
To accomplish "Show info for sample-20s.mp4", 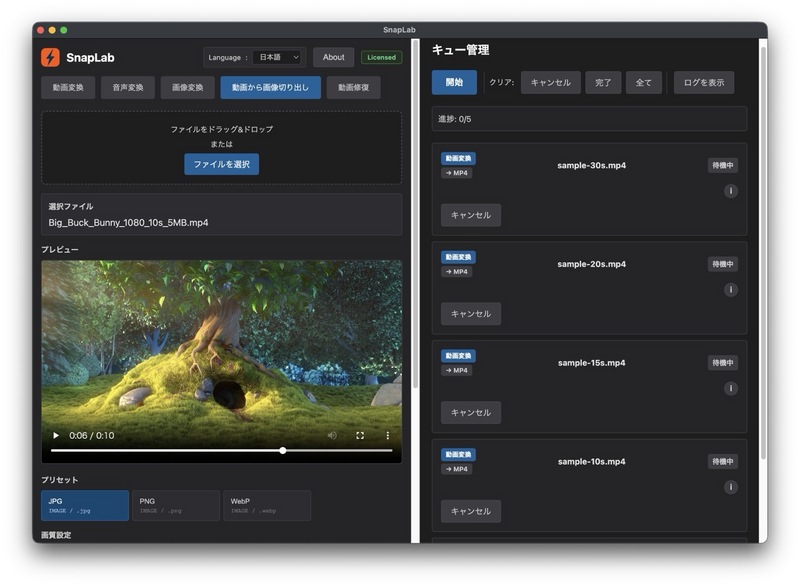I will pyautogui.click(x=730, y=290).
